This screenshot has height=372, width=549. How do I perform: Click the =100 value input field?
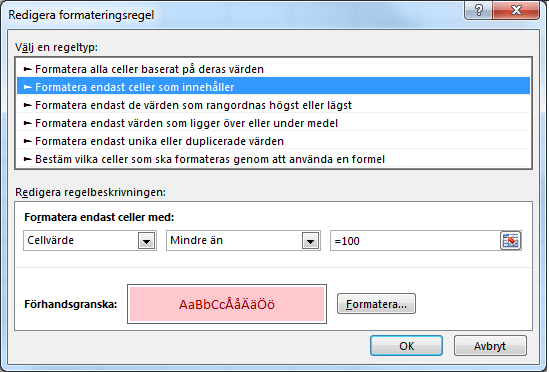point(415,241)
